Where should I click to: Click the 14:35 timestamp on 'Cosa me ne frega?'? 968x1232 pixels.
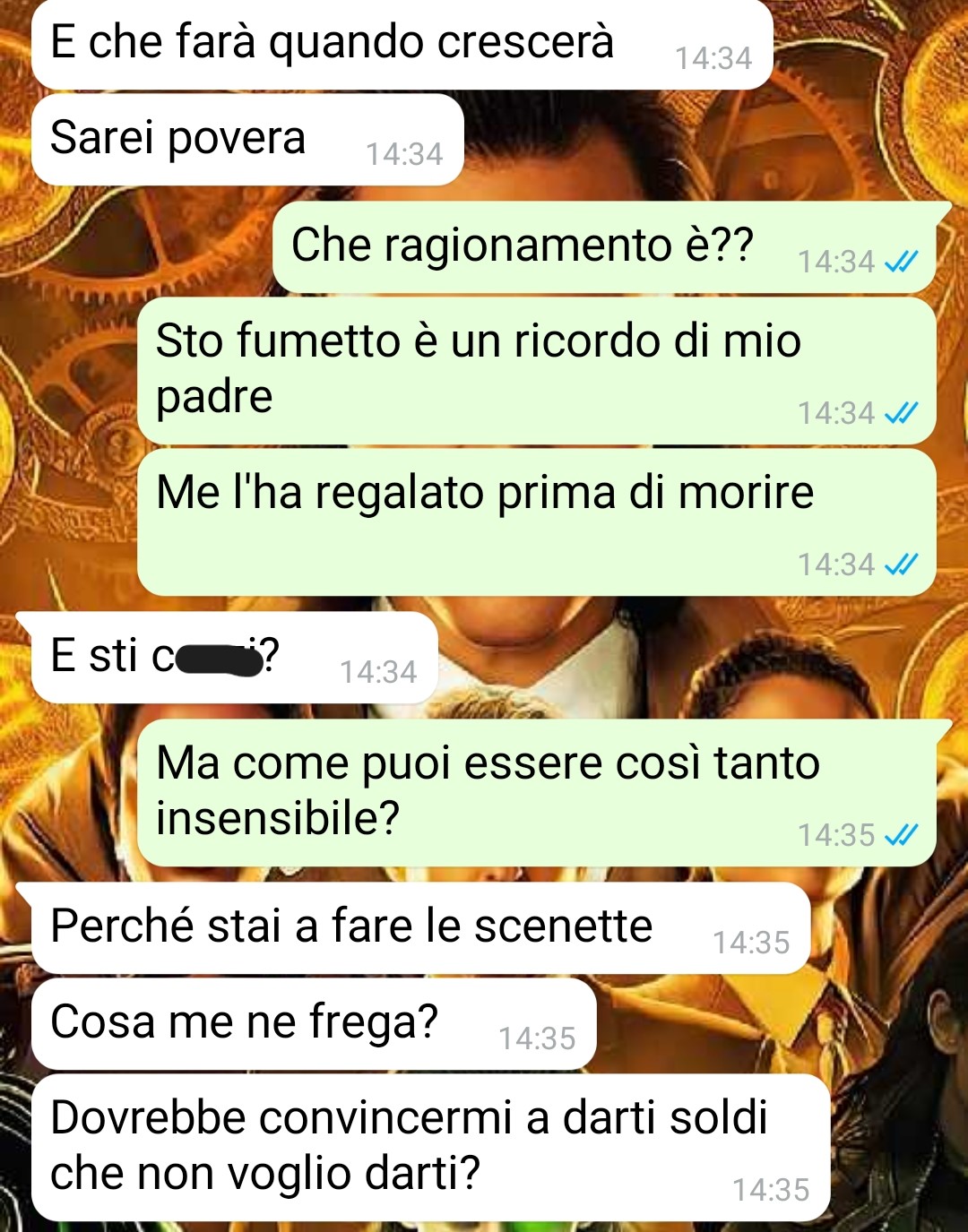click(x=537, y=1038)
